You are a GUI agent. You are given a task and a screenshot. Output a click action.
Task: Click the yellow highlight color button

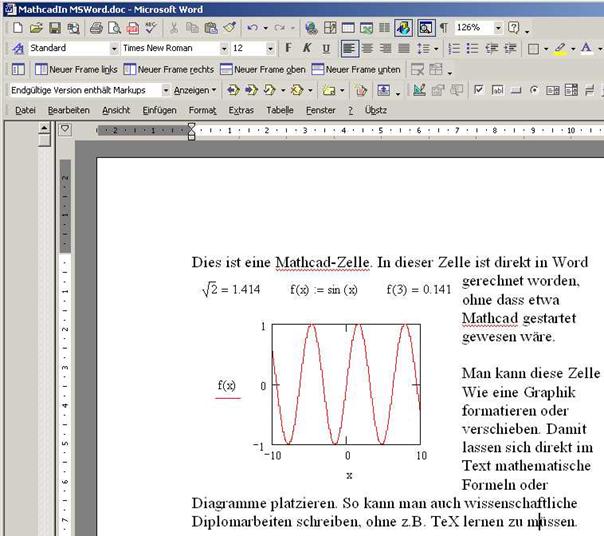click(x=559, y=48)
